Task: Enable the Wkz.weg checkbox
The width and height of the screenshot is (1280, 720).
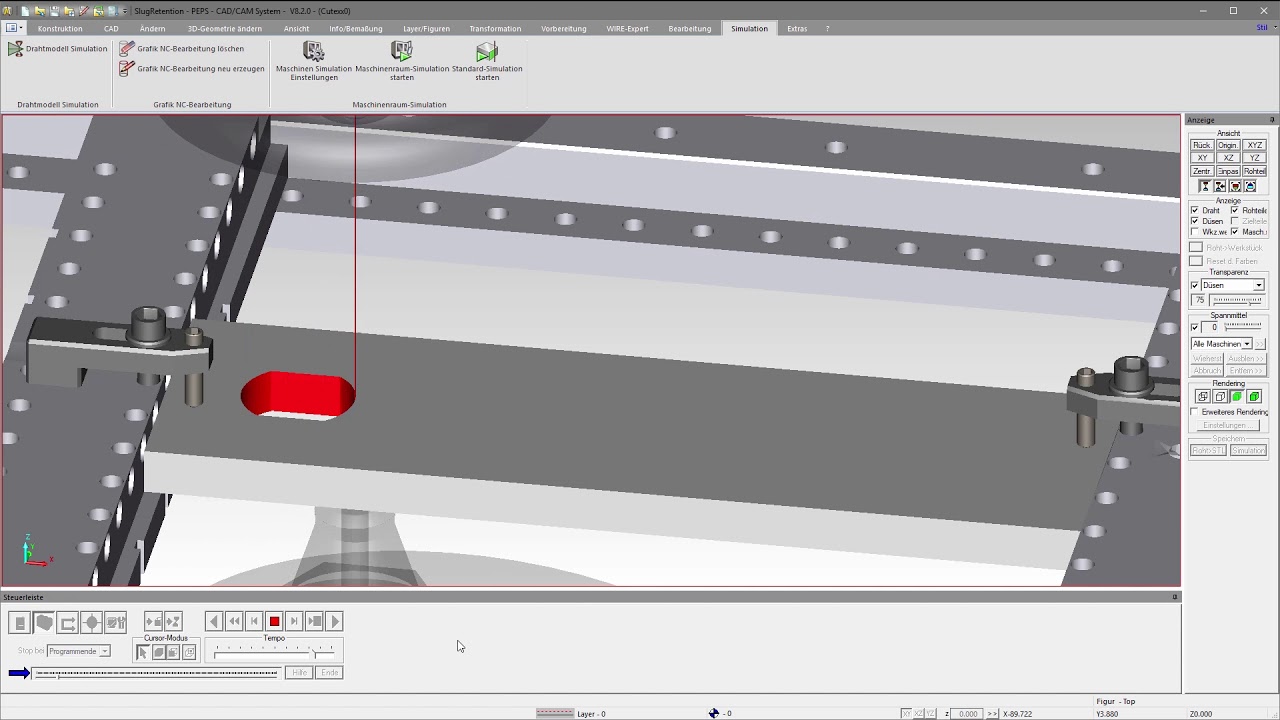Action: pyautogui.click(x=1194, y=232)
